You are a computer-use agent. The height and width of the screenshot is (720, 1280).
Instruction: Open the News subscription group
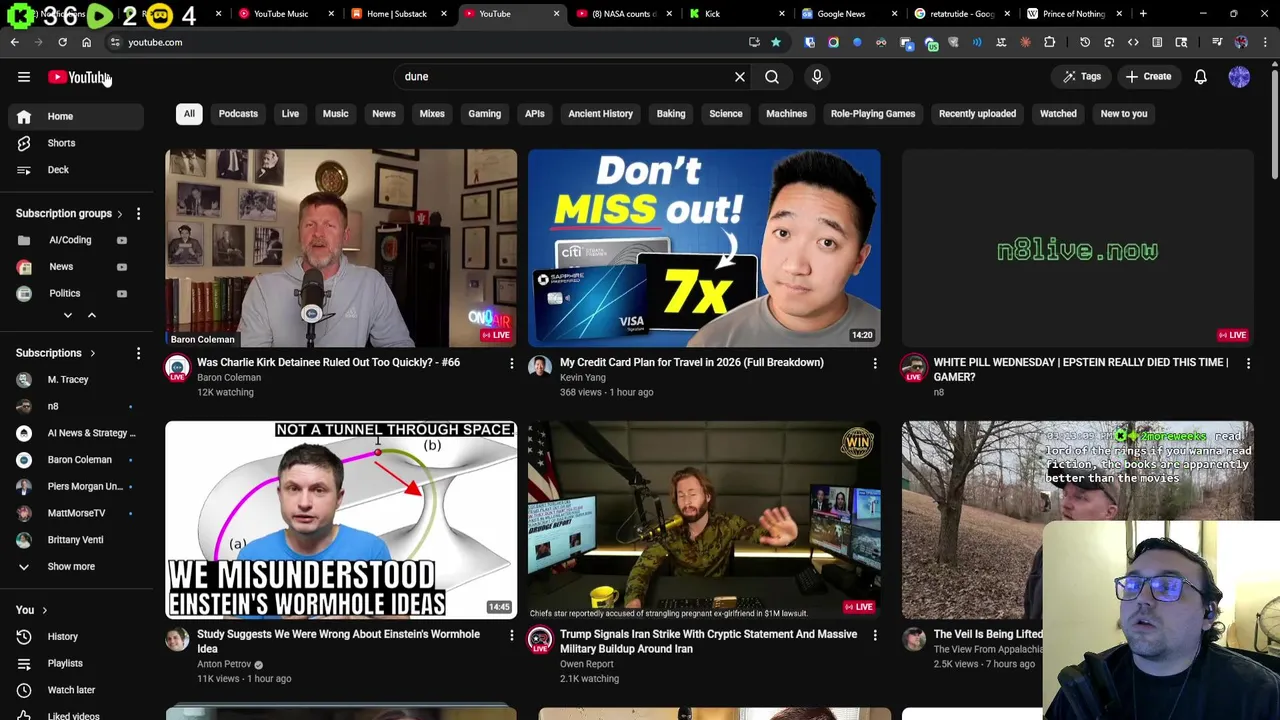coord(61,267)
